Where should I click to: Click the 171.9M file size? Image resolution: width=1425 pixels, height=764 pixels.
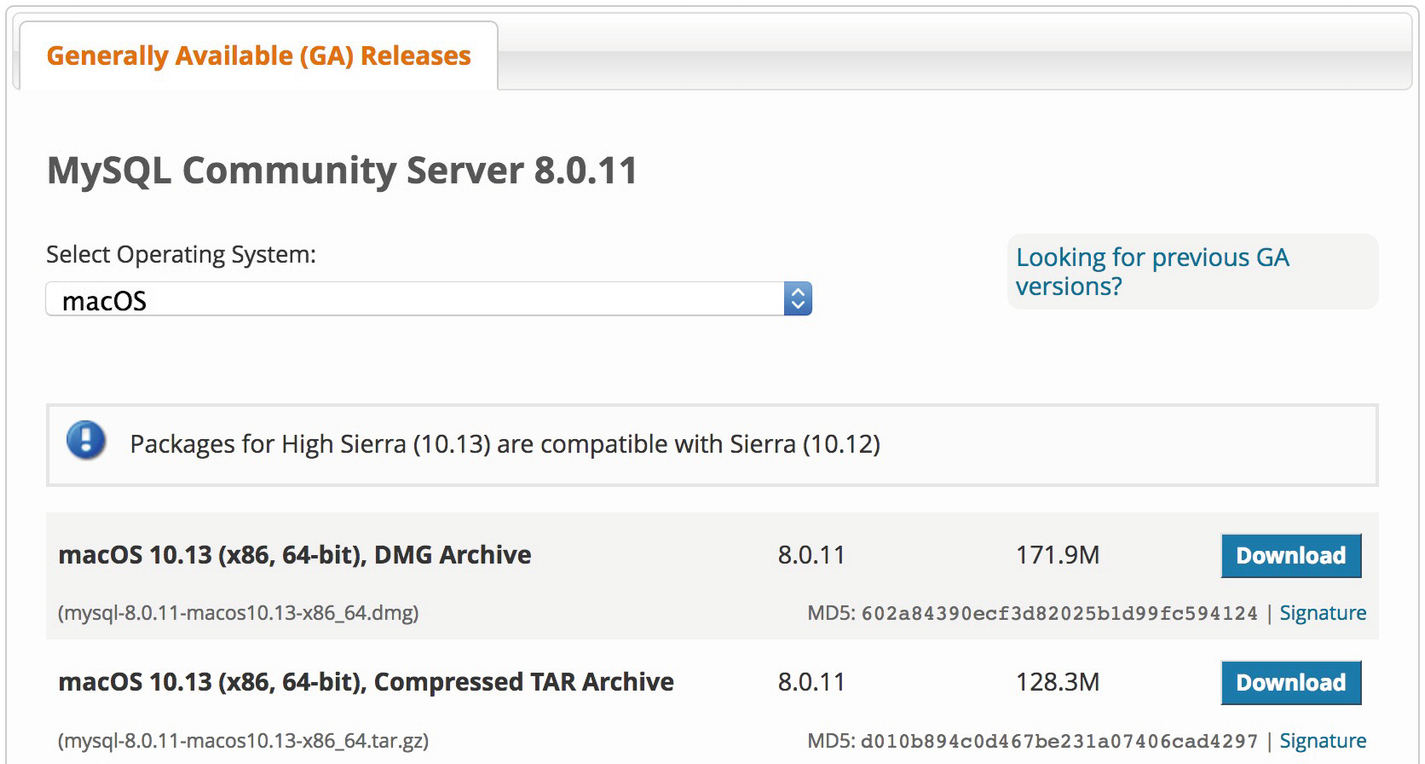click(1058, 555)
